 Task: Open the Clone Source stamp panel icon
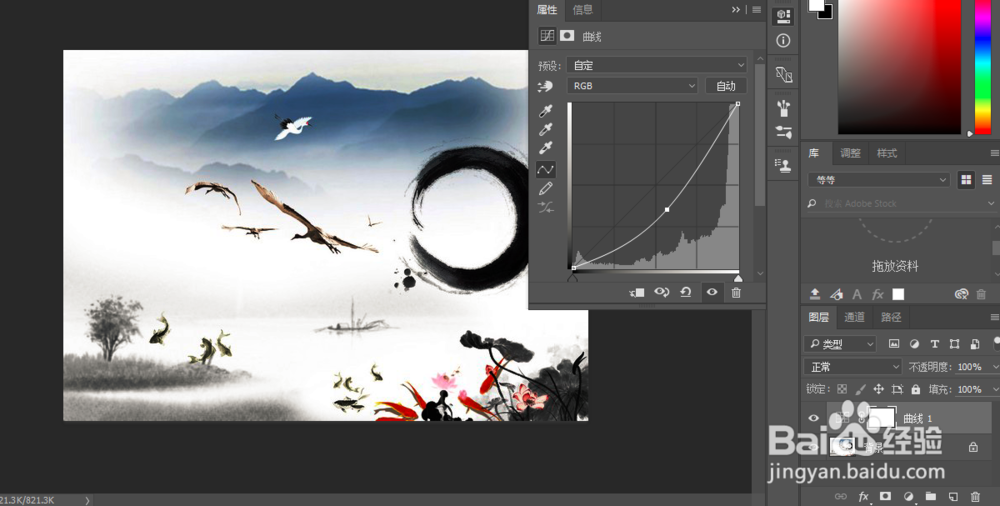783,165
